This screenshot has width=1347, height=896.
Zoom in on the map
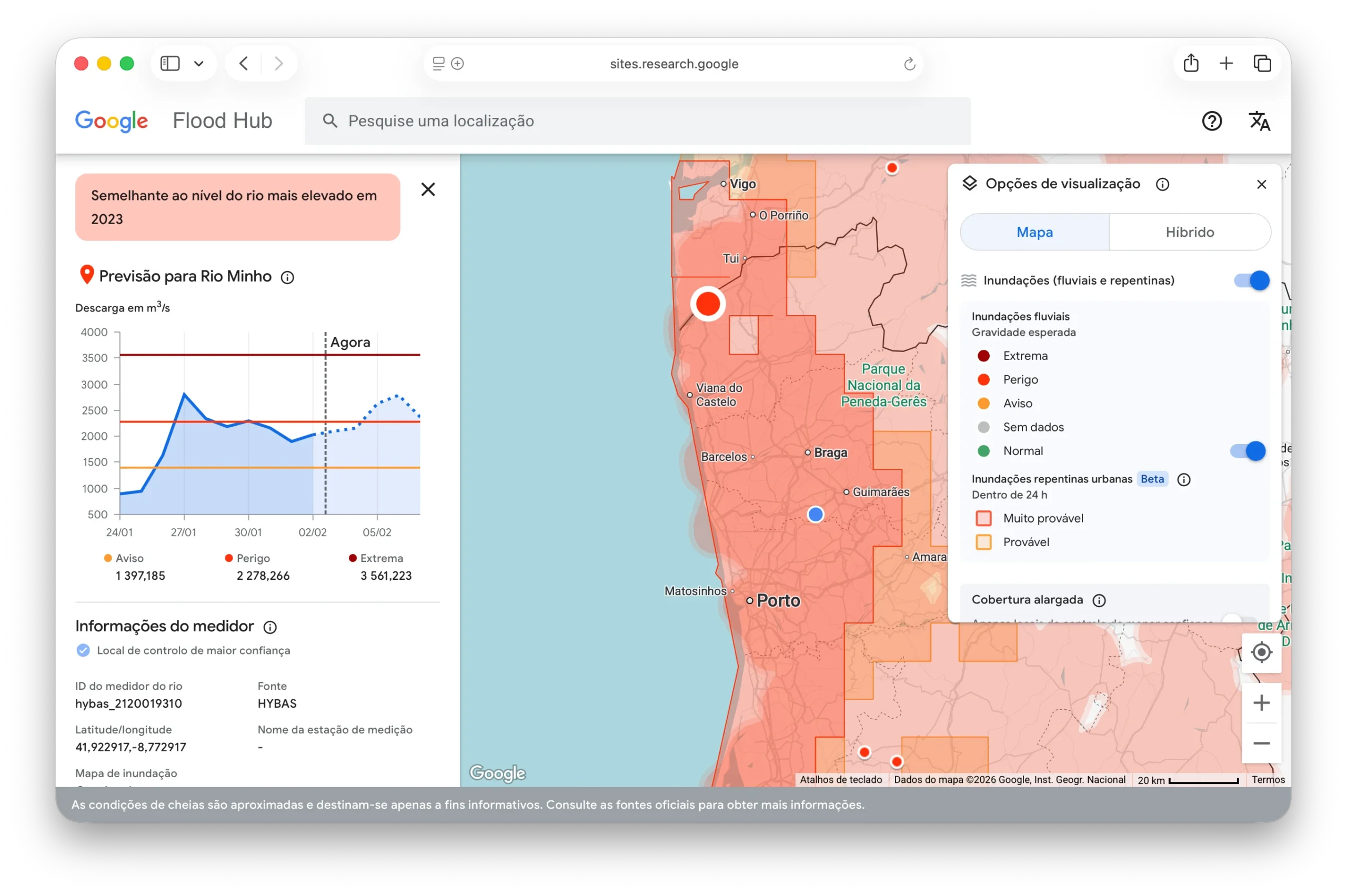(1261, 703)
